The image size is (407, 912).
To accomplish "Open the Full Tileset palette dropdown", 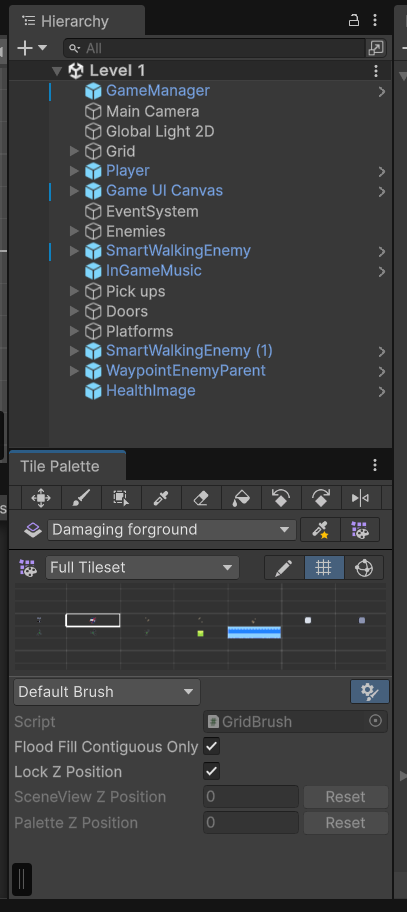I will tap(142, 568).
